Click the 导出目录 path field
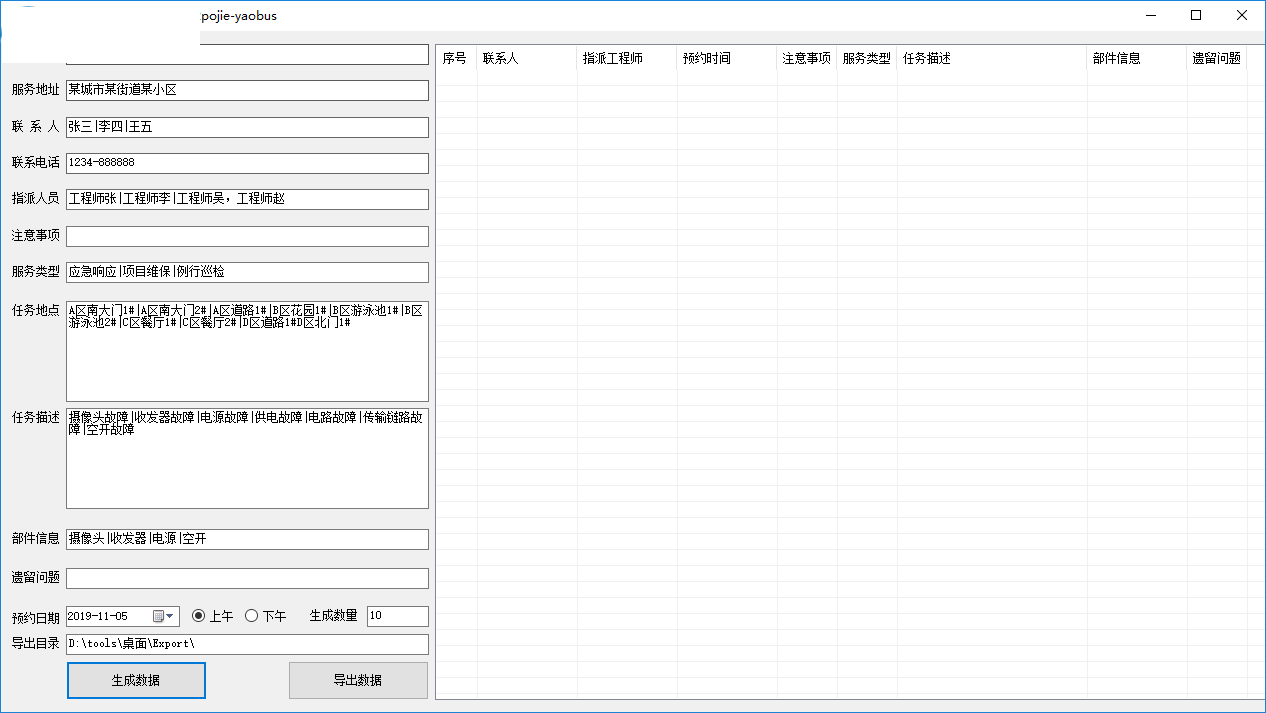Screen dimensions: 1266x713 click(x=247, y=644)
